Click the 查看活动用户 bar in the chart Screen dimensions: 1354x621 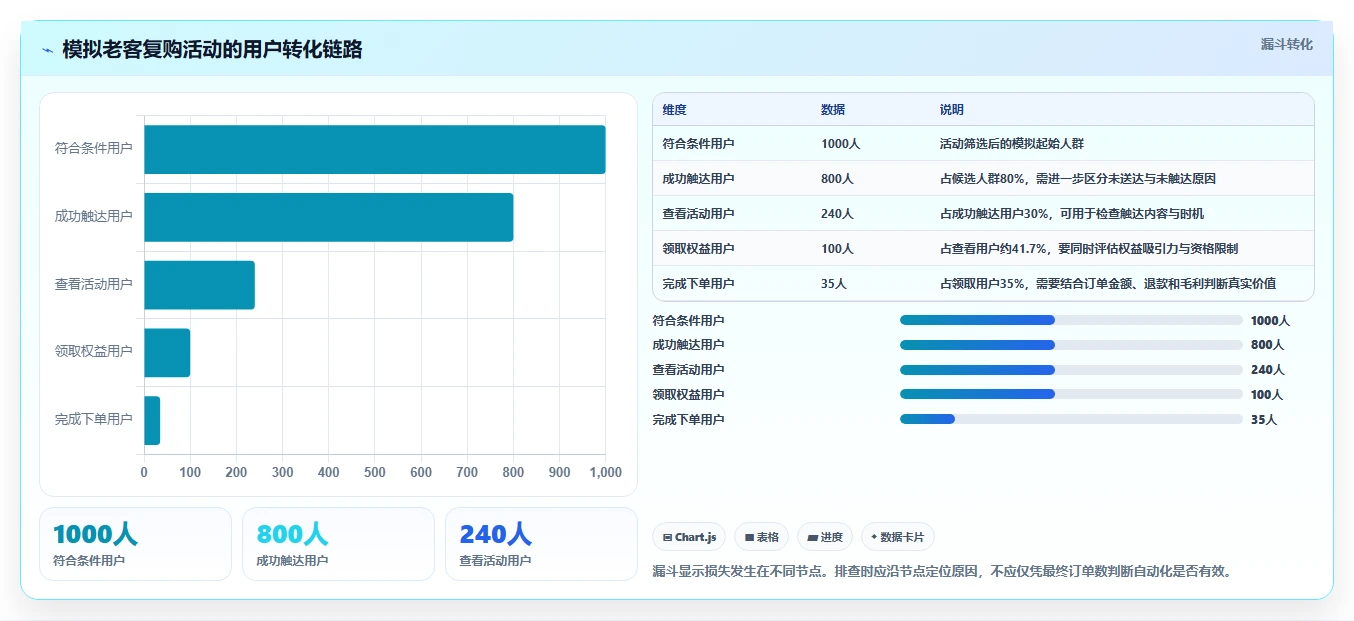199,285
